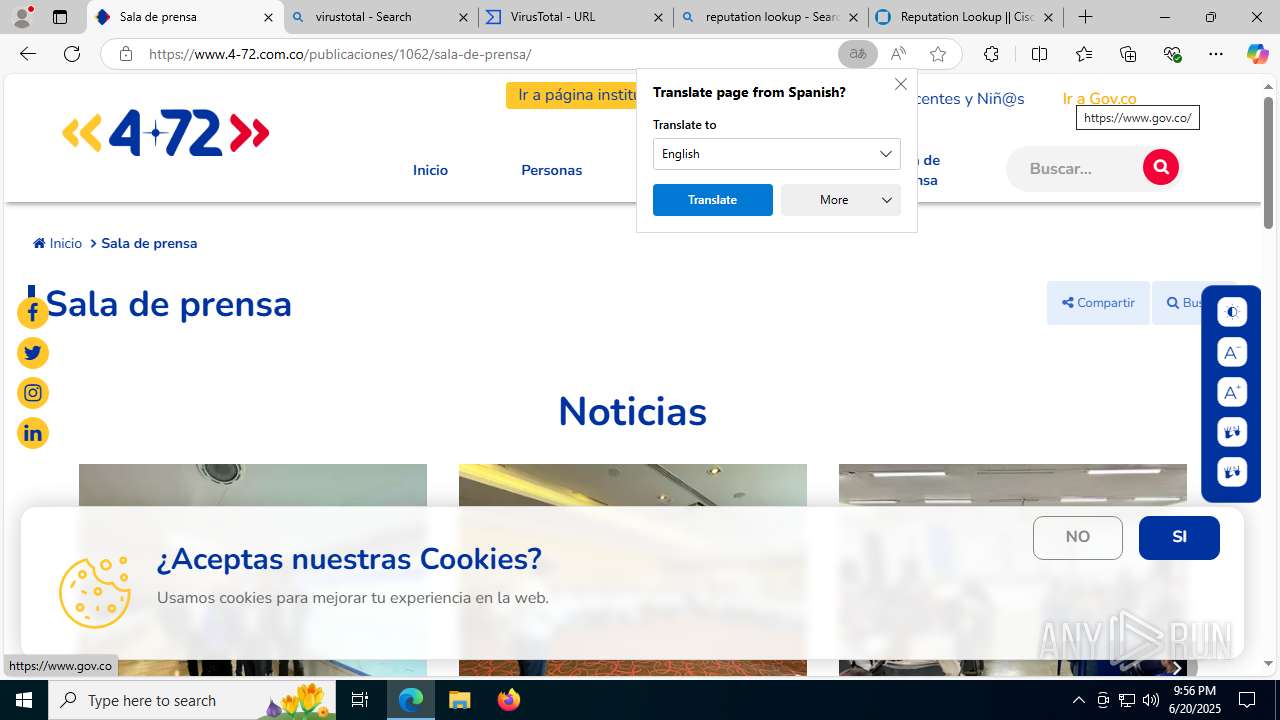Open the Collections icon
The width and height of the screenshot is (1280, 720).
click(x=1128, y=54)
